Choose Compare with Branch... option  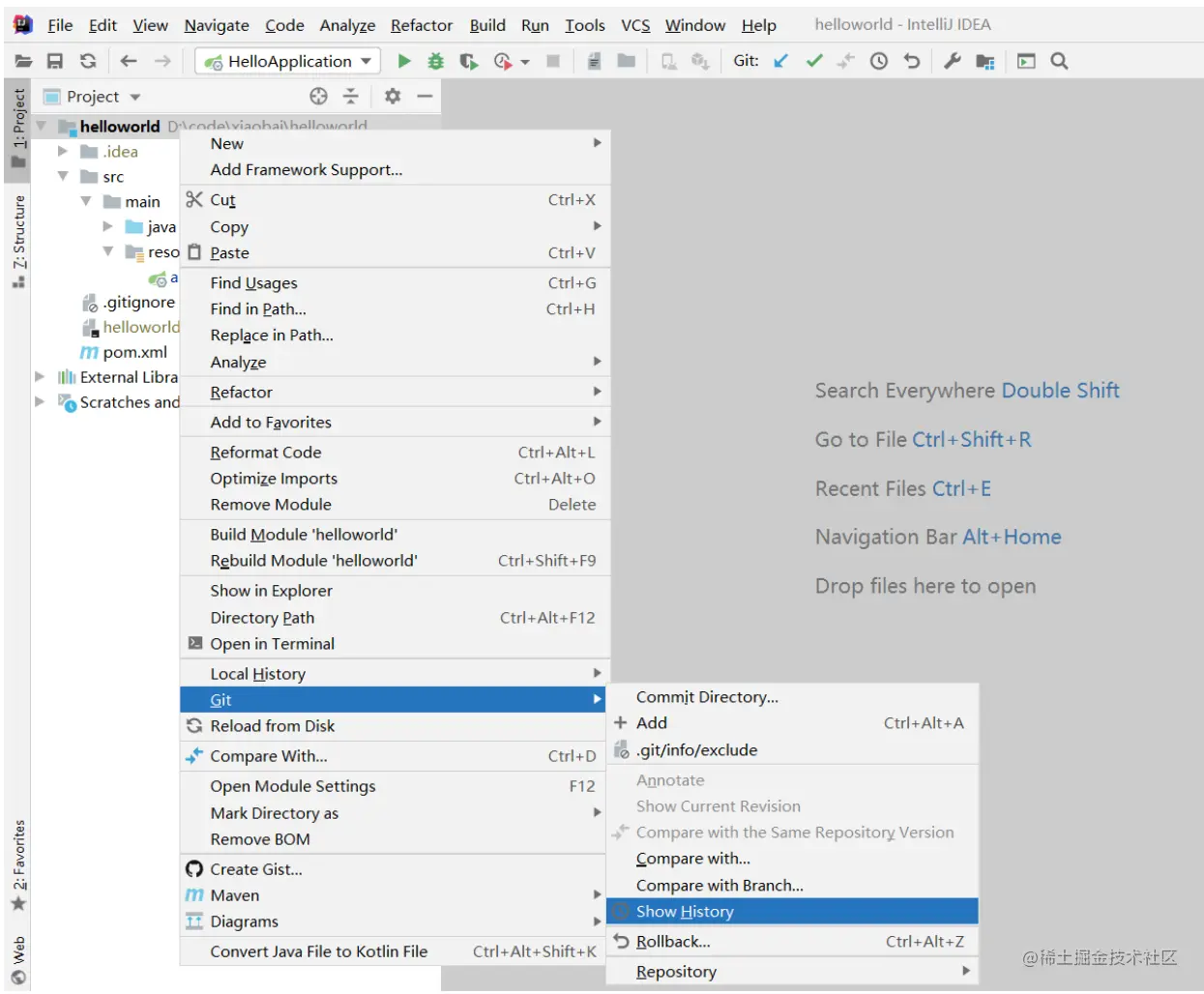click(792, 885)
